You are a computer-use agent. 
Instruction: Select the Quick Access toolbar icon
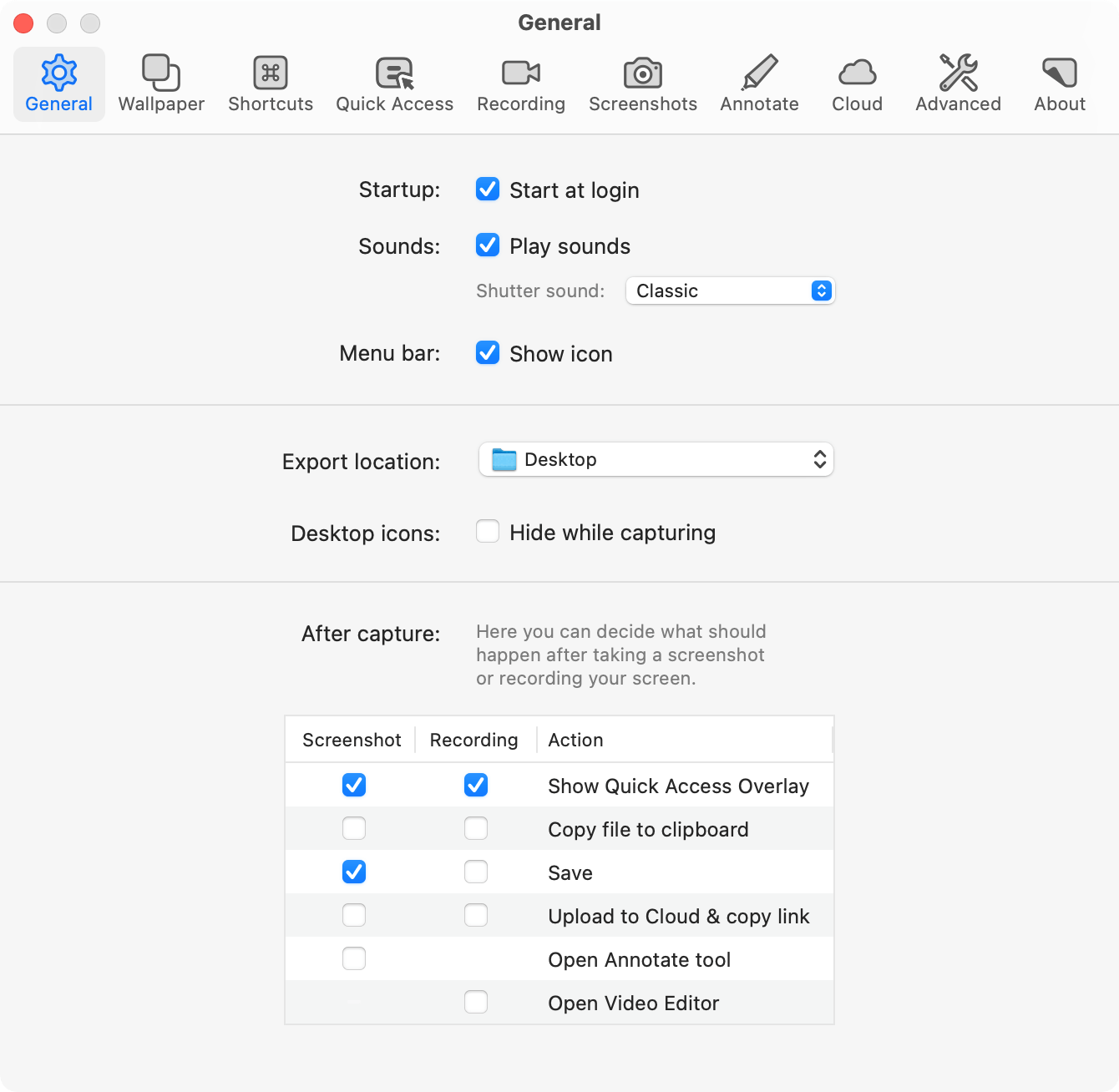[394, 73]
